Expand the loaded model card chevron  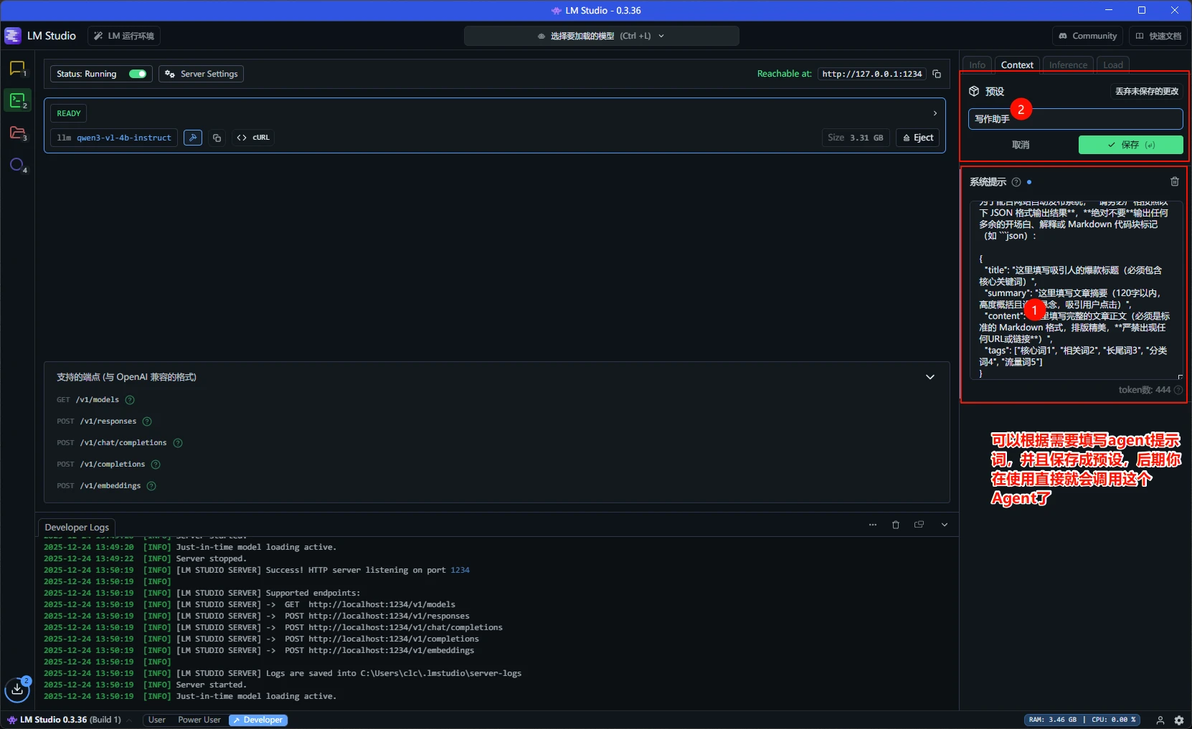pos(935,113)
